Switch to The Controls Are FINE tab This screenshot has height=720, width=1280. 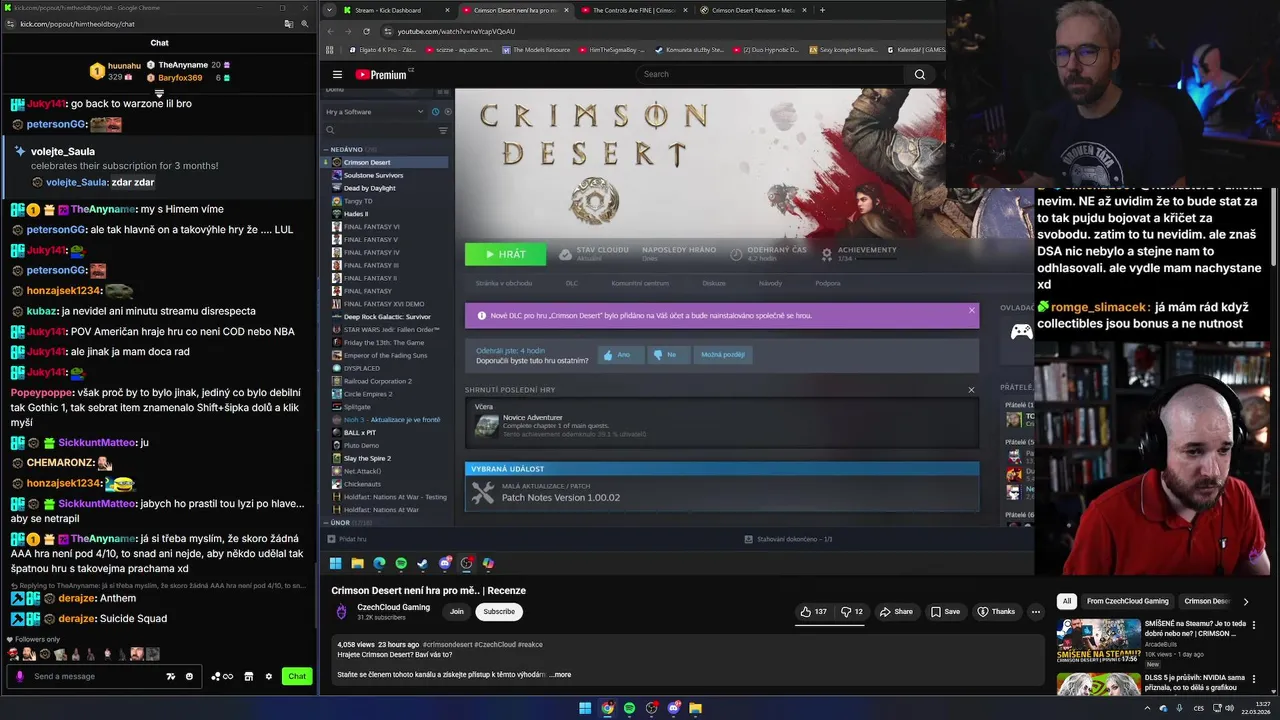tap(633, 10)
